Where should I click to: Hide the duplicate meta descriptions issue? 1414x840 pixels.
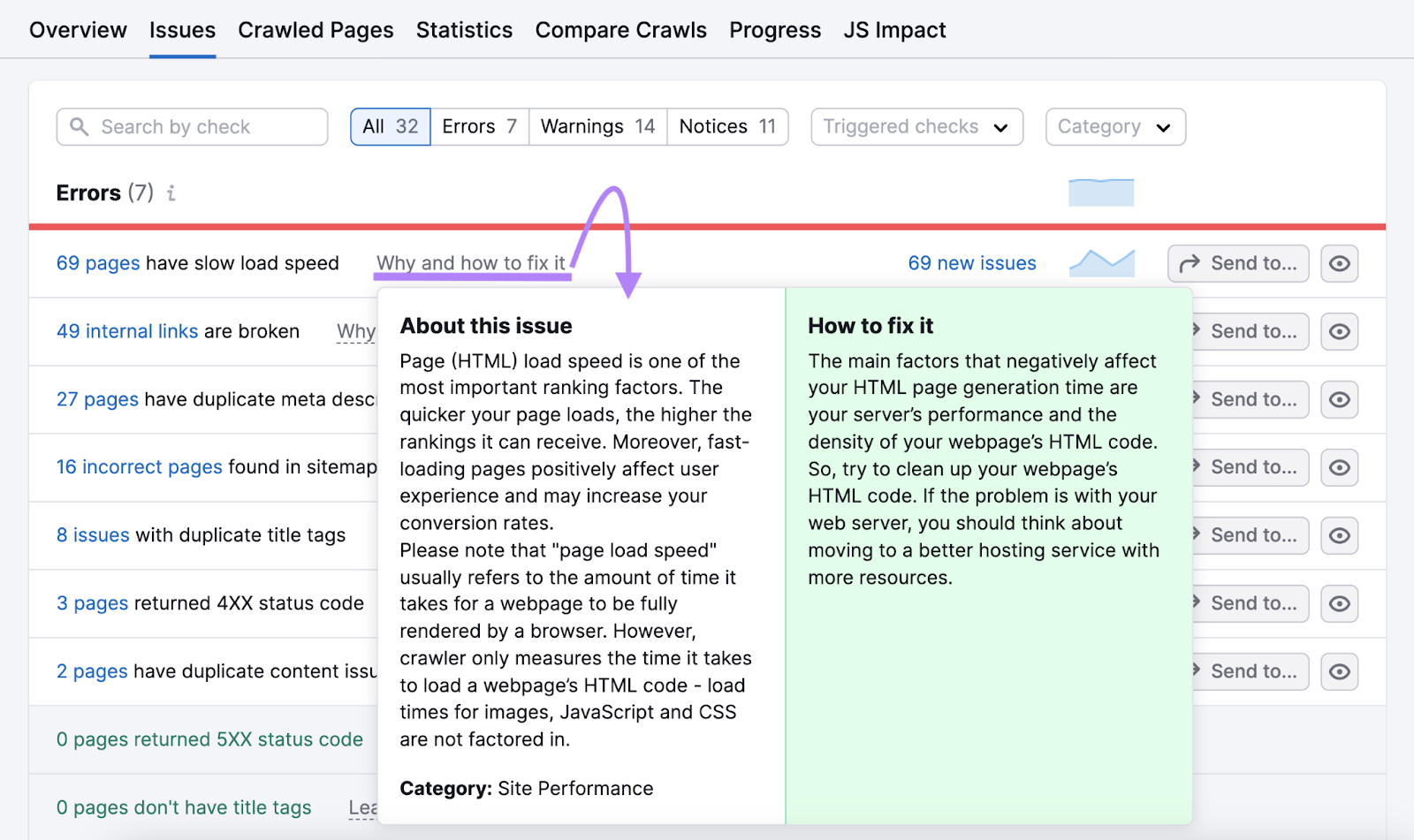[x=1339, y=399]
